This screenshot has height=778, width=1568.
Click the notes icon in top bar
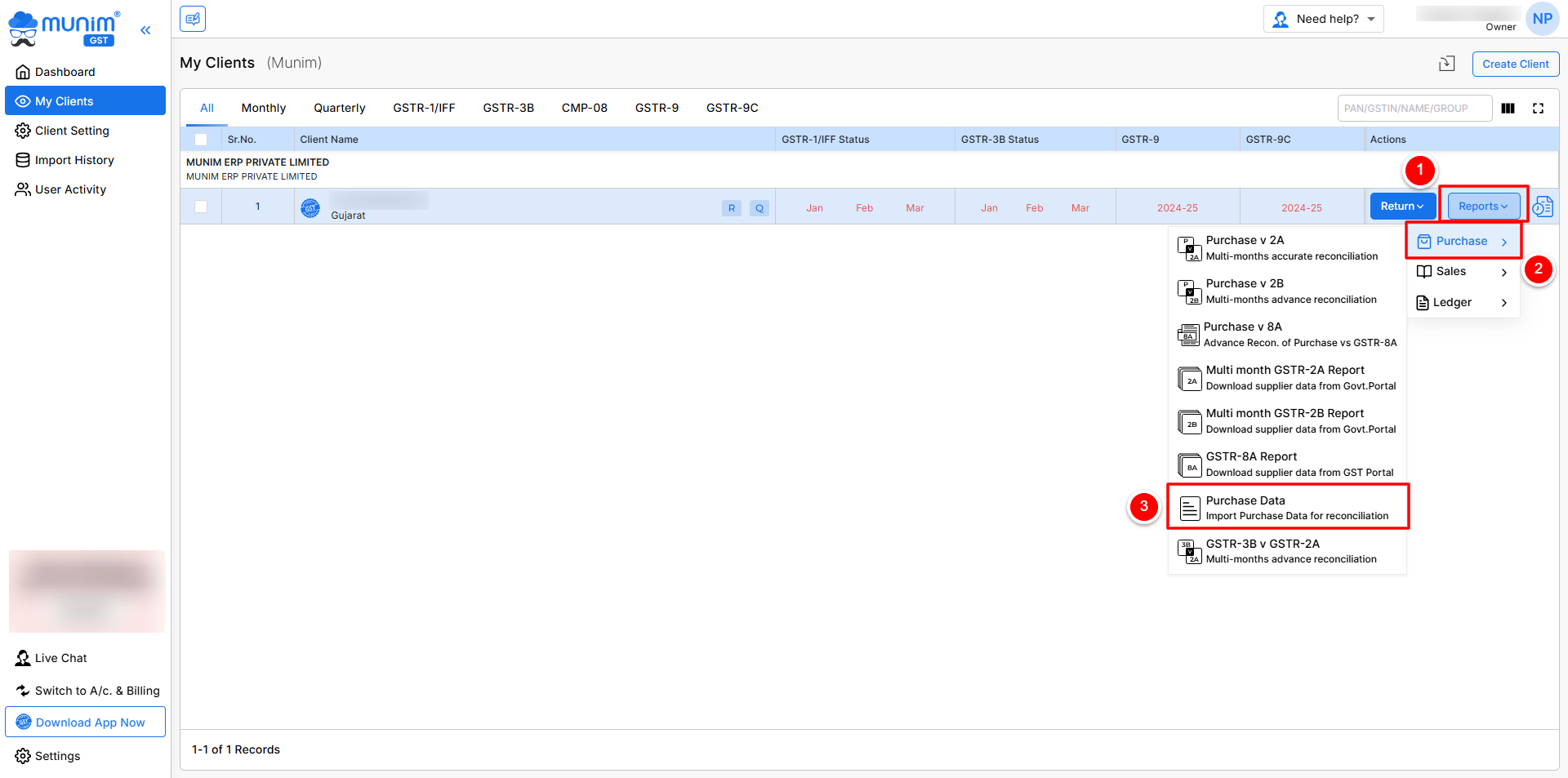(193, 19)
